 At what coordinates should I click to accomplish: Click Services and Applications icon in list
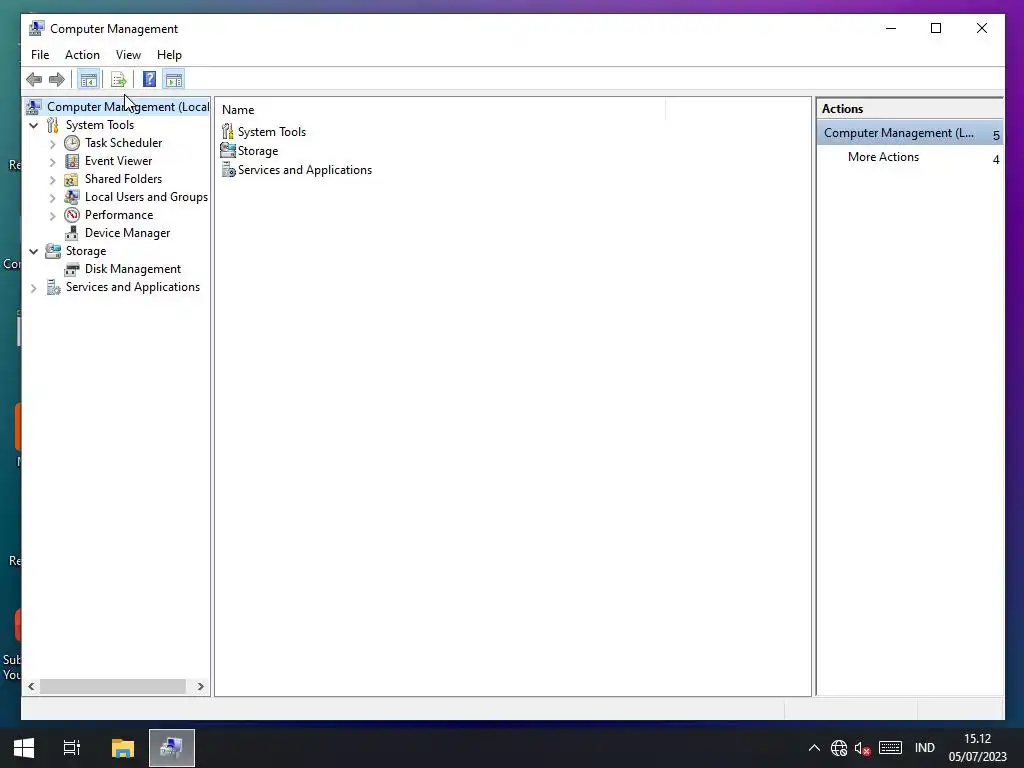pos(228,170)
